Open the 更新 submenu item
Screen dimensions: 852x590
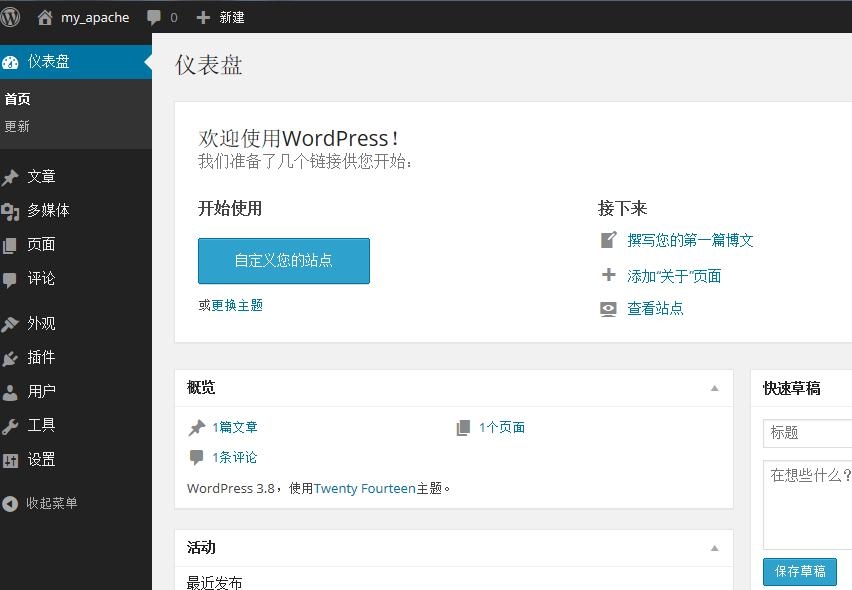pos(17,126)
